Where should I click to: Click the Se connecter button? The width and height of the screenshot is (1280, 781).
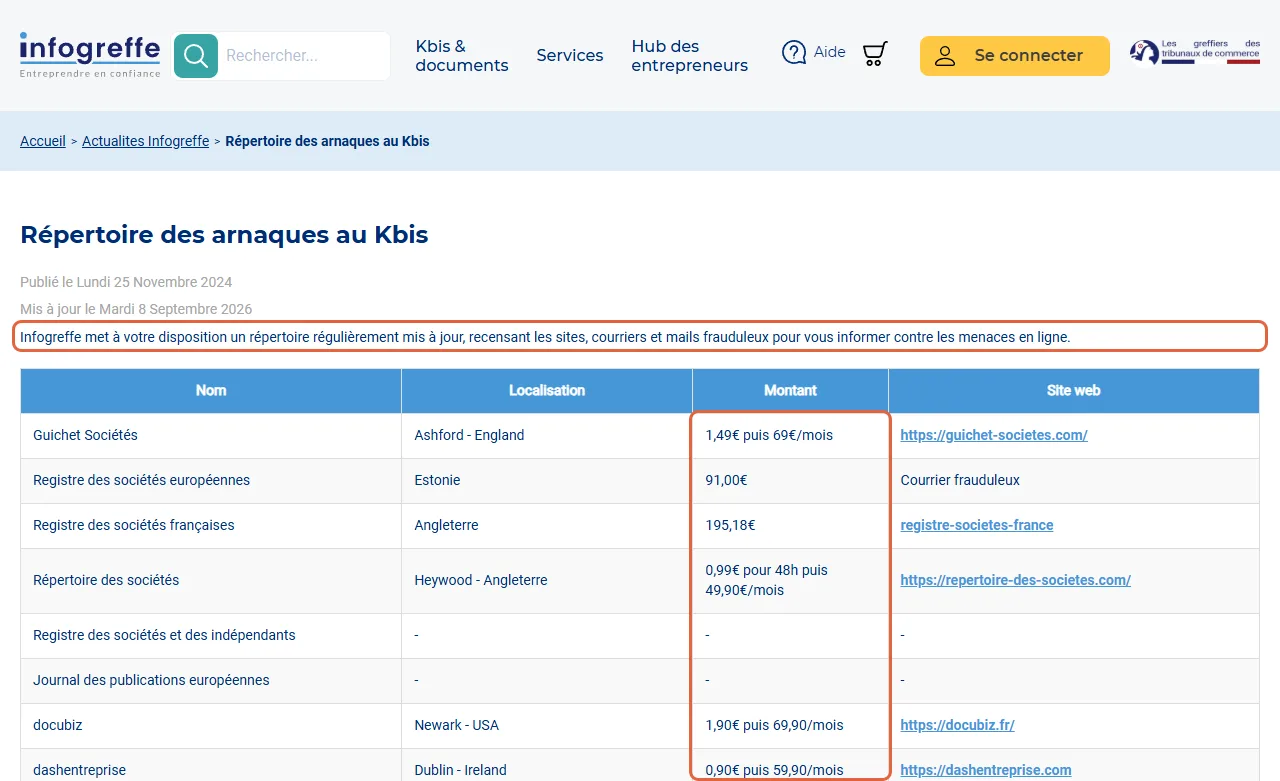[x=1015, y=56]
